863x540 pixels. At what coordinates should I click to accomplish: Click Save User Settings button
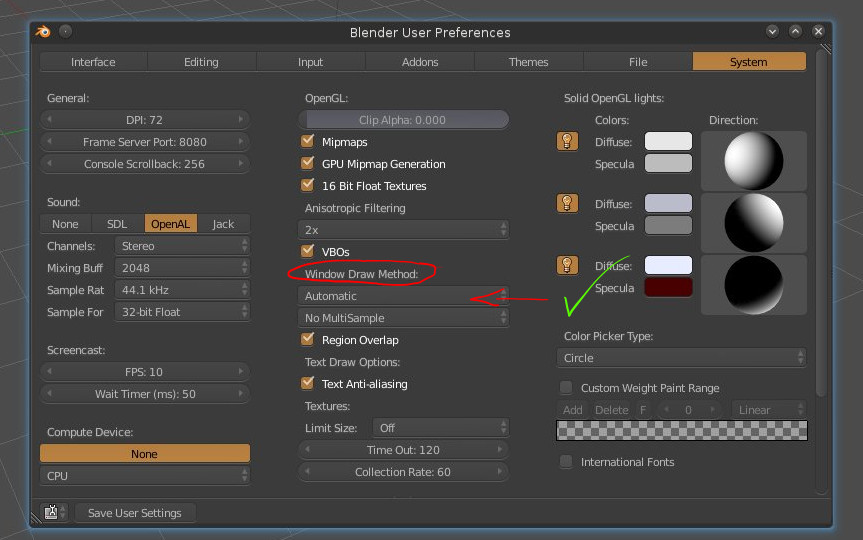tap(135, 513)
